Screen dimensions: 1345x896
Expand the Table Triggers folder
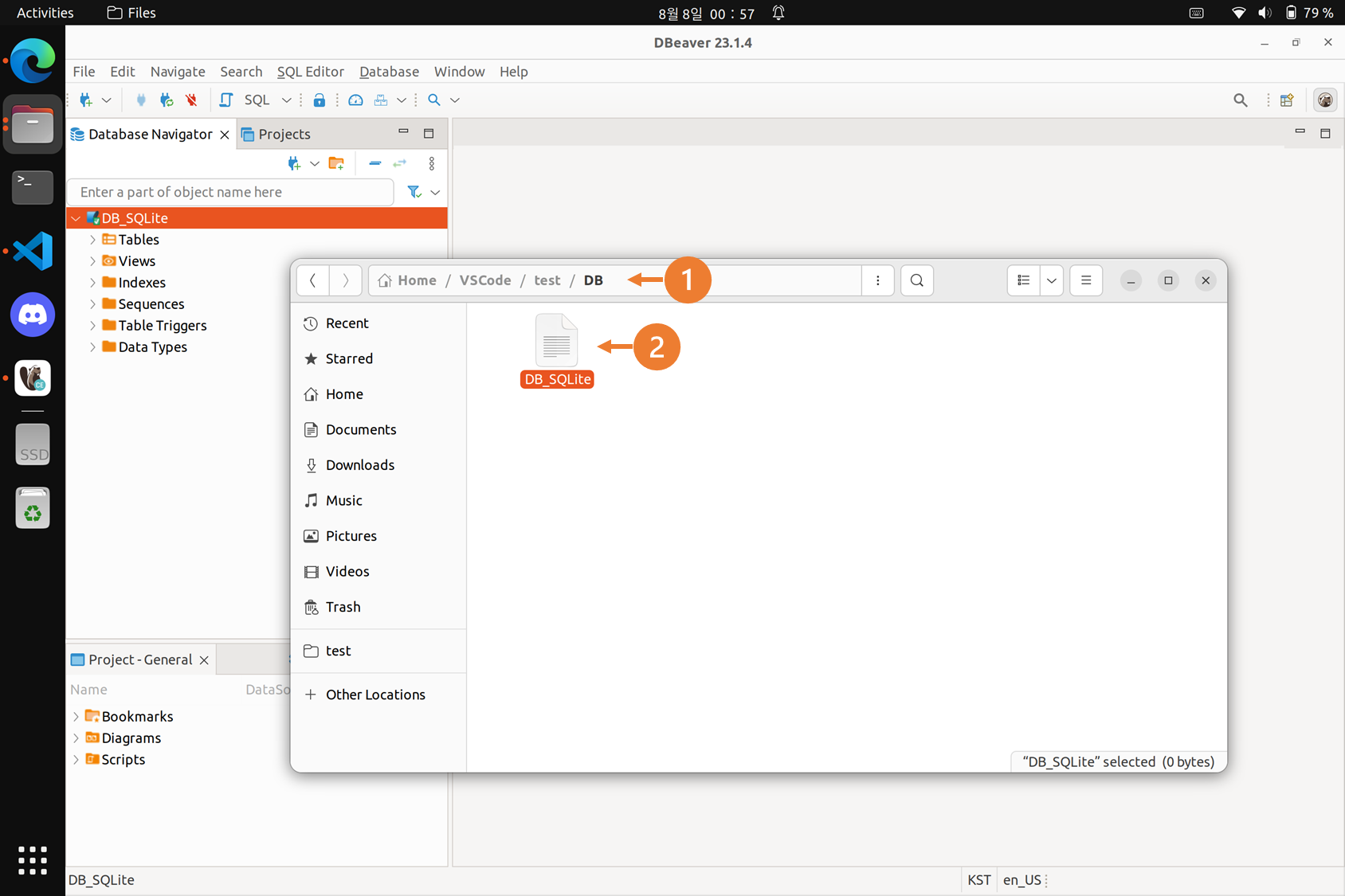pyautogui.click(x=92, y=326)
